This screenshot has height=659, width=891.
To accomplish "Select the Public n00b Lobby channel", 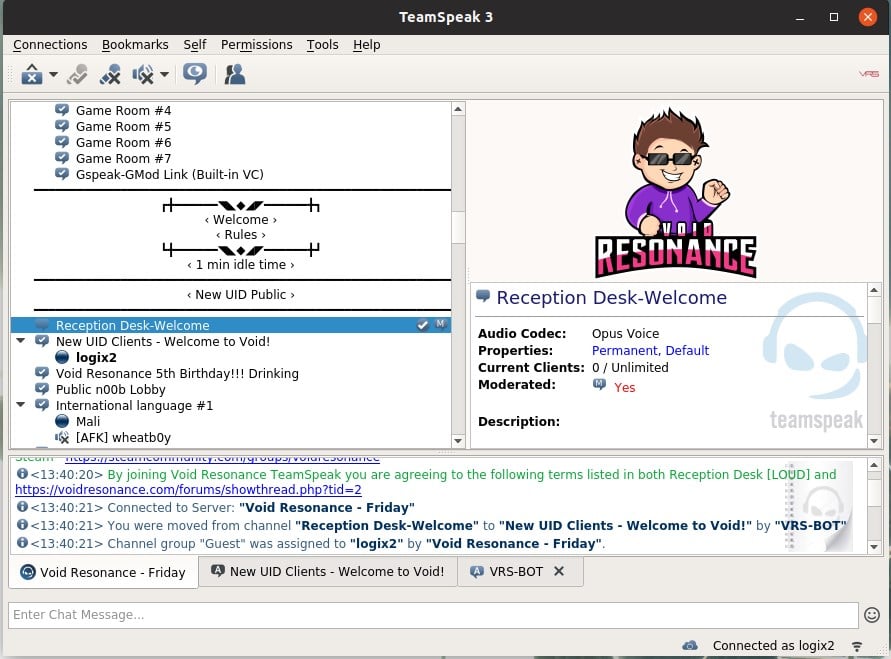I will pyautogui.click(x=110, y=390).
